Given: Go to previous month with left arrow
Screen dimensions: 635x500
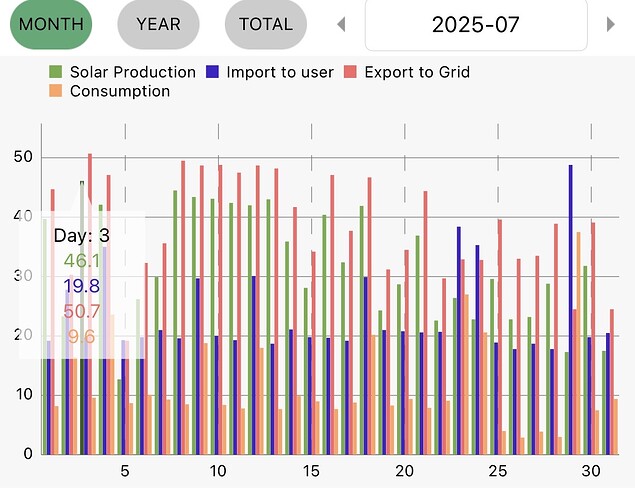Looking at the screenshot, I should [x=341, y=24].
